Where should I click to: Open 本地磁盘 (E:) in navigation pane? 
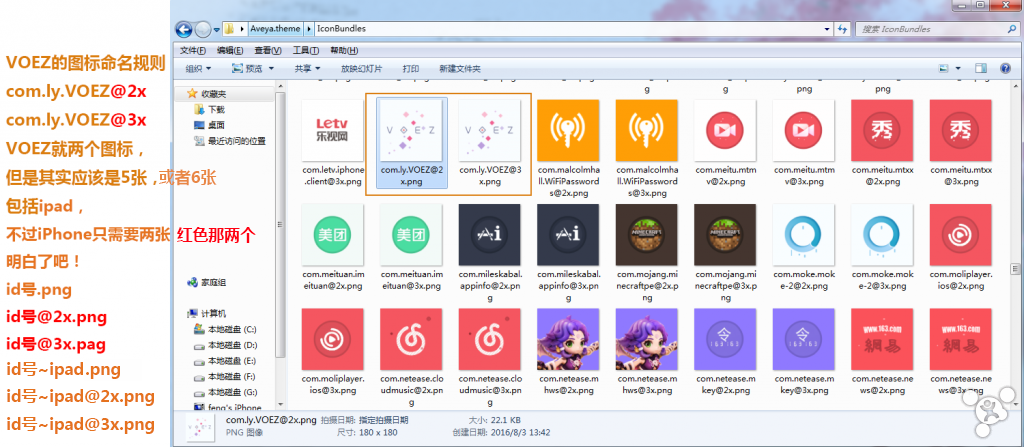[x=225, y=361]
